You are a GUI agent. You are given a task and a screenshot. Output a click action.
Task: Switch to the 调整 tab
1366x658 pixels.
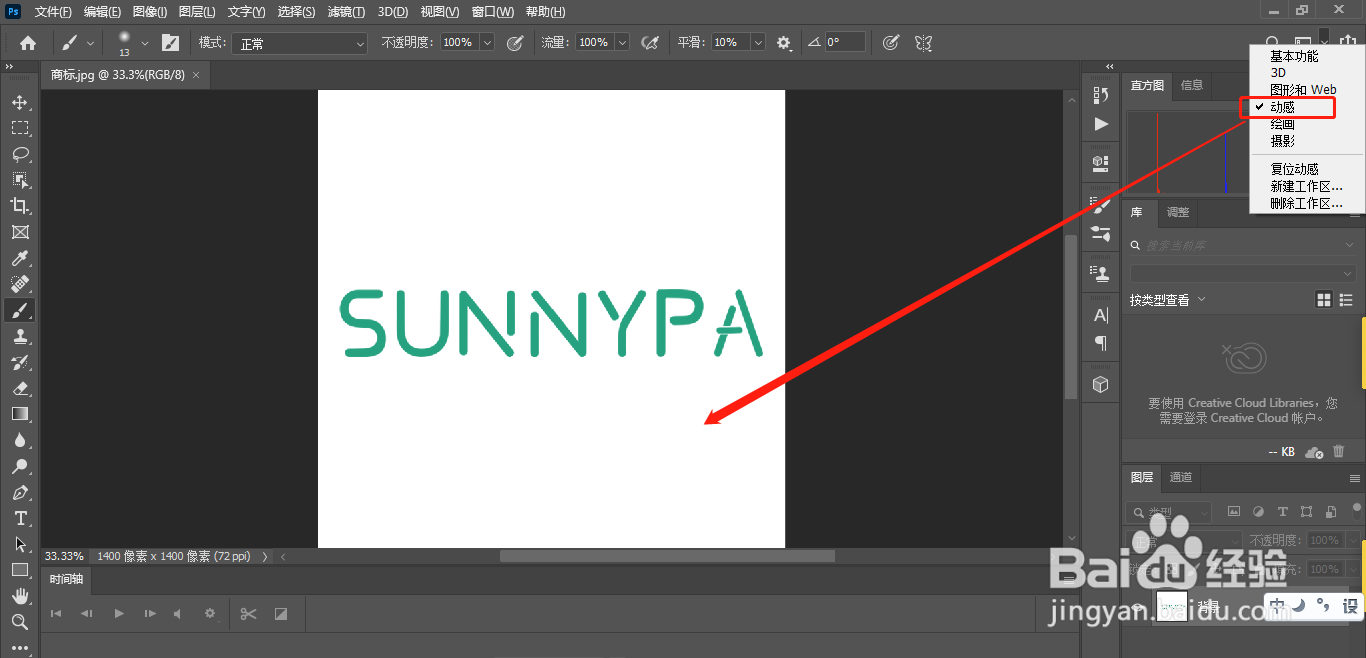1178,212
